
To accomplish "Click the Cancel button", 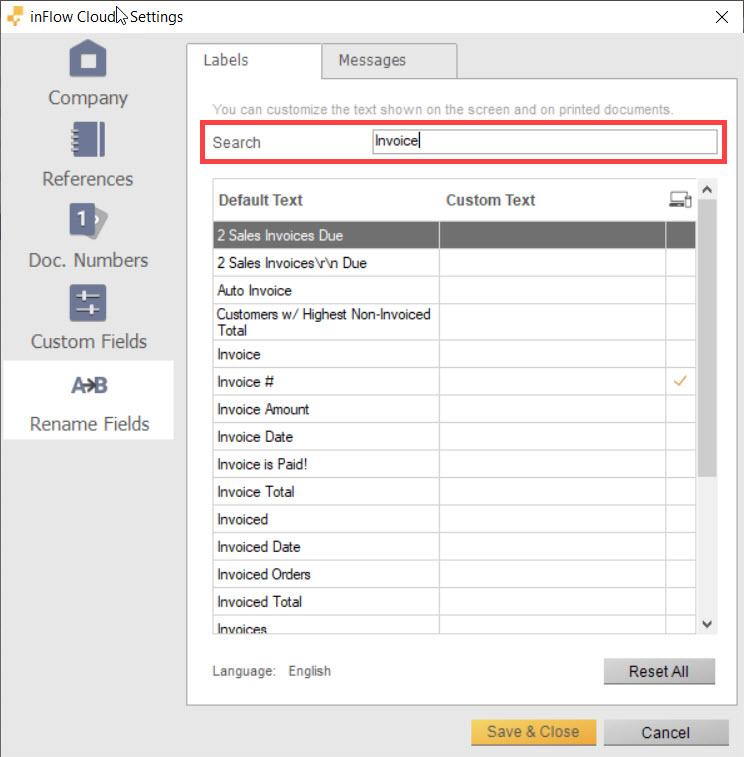I will pos(666,732).
